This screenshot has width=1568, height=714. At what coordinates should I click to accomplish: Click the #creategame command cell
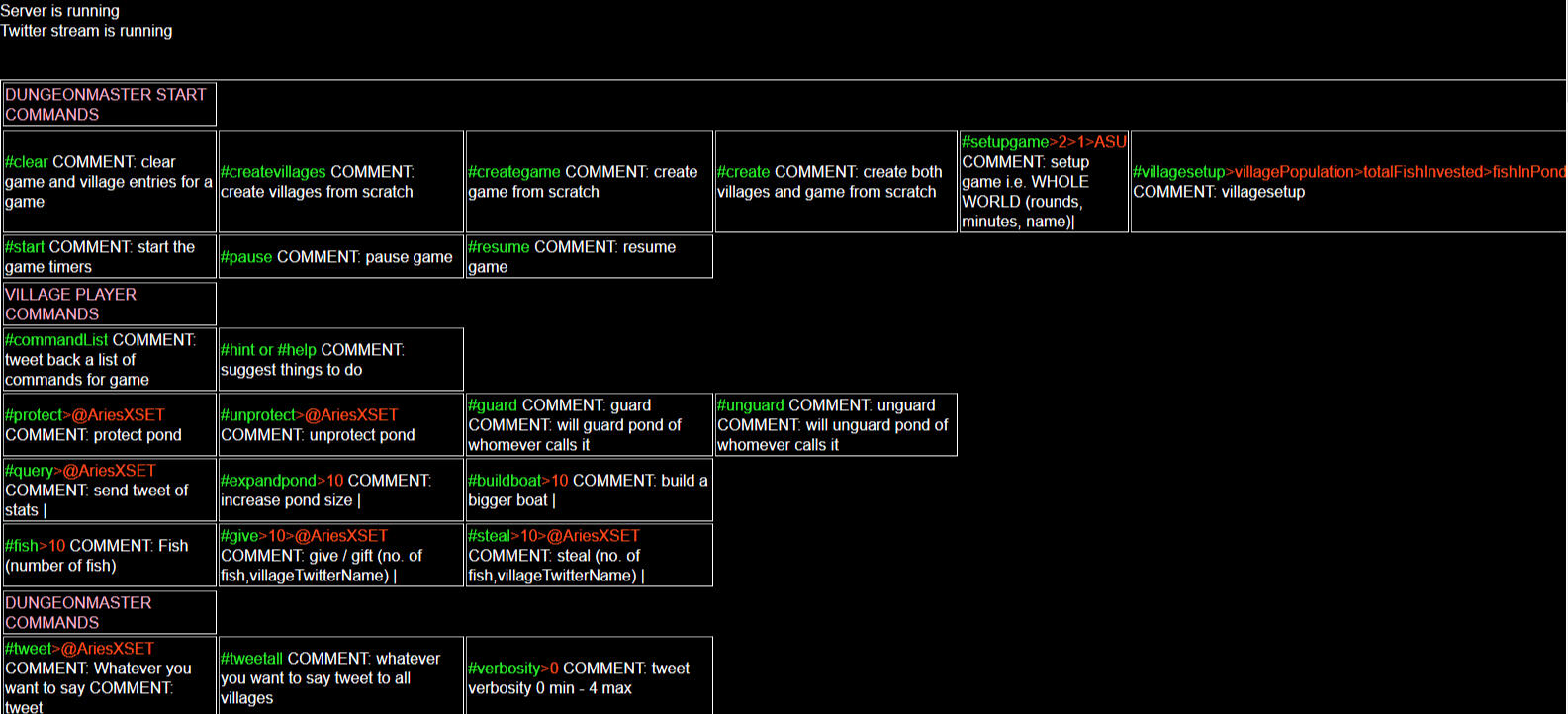pos(514,172)
